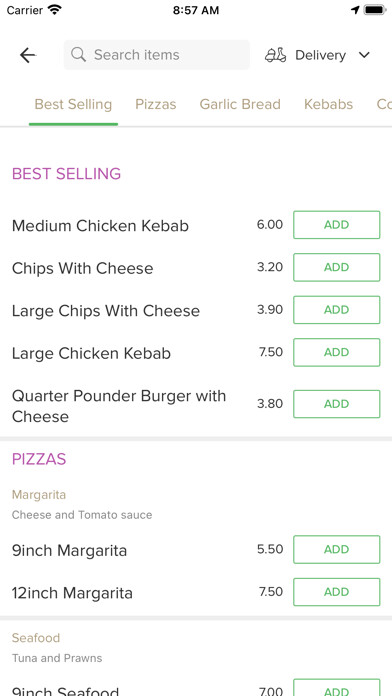Tap the Medium Chicken Kebab item name

[x=100, y=226]
